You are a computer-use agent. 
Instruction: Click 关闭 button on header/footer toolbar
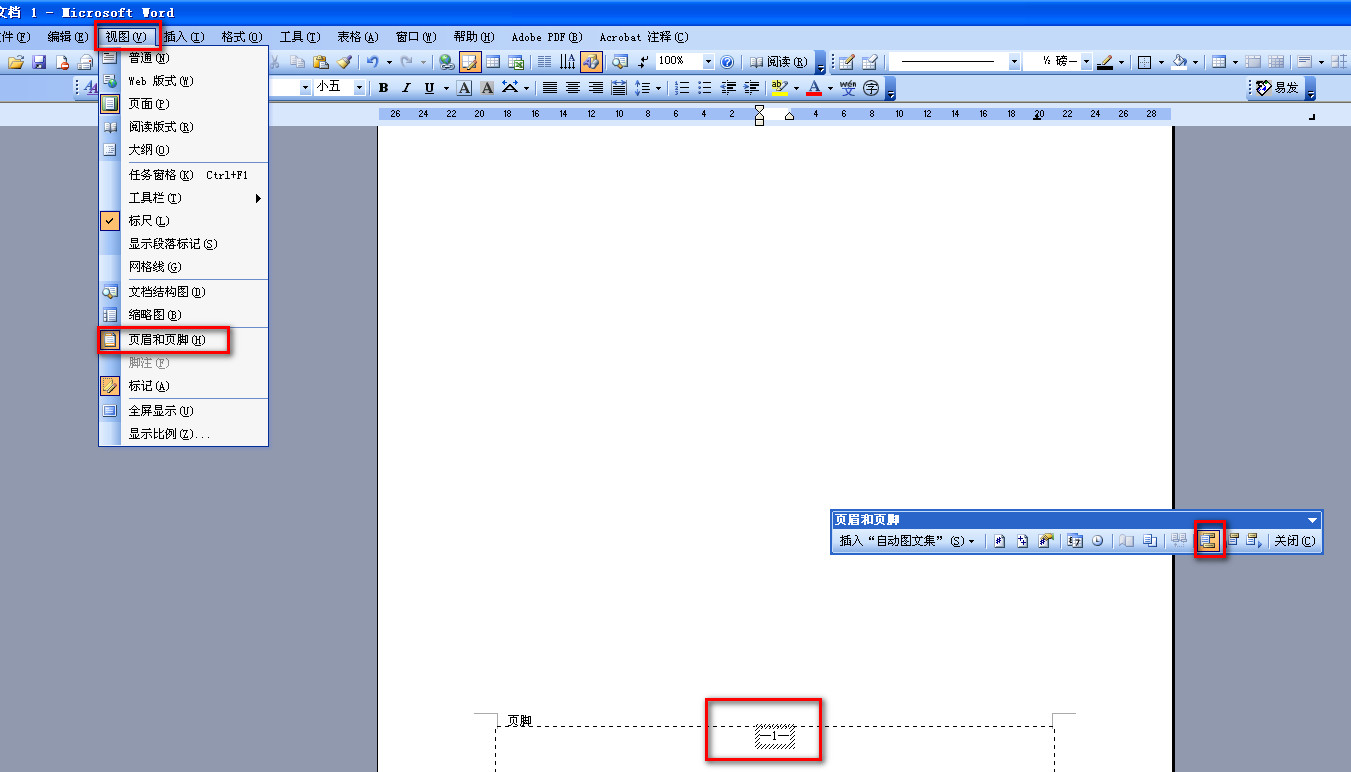point(1294,541)
